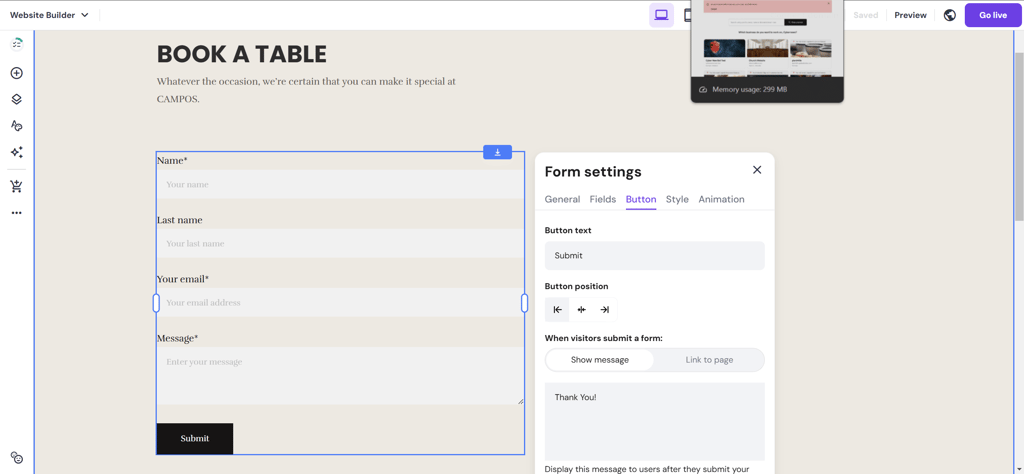1024x474 pixels.
Task: Click the globe language icon in the top bar
Action: [x=950, y=15]
